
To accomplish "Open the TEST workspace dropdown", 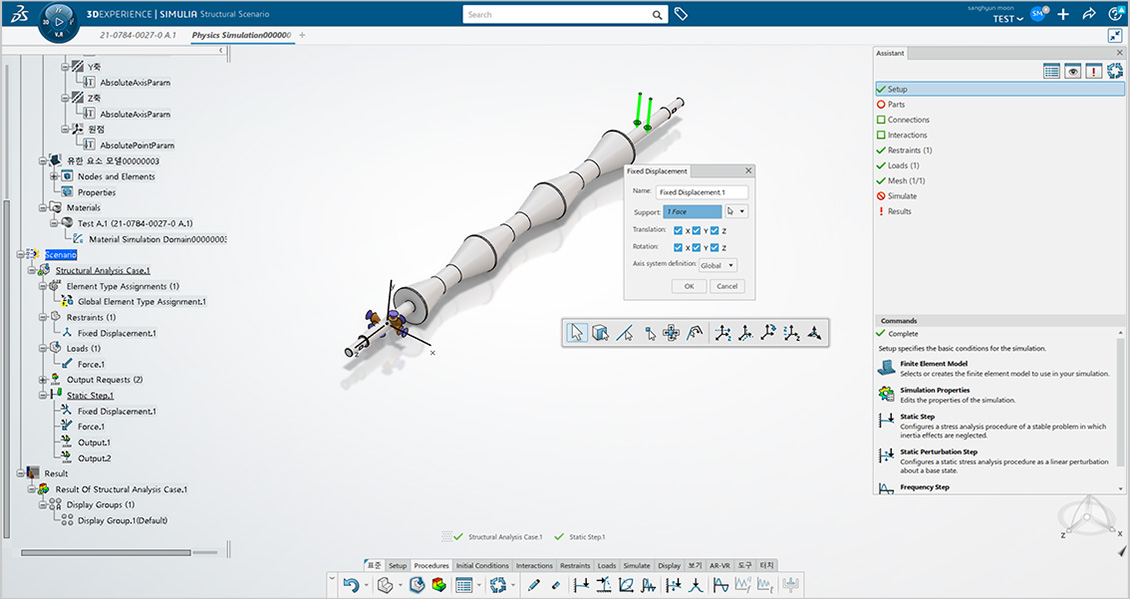I will 1007,19.
